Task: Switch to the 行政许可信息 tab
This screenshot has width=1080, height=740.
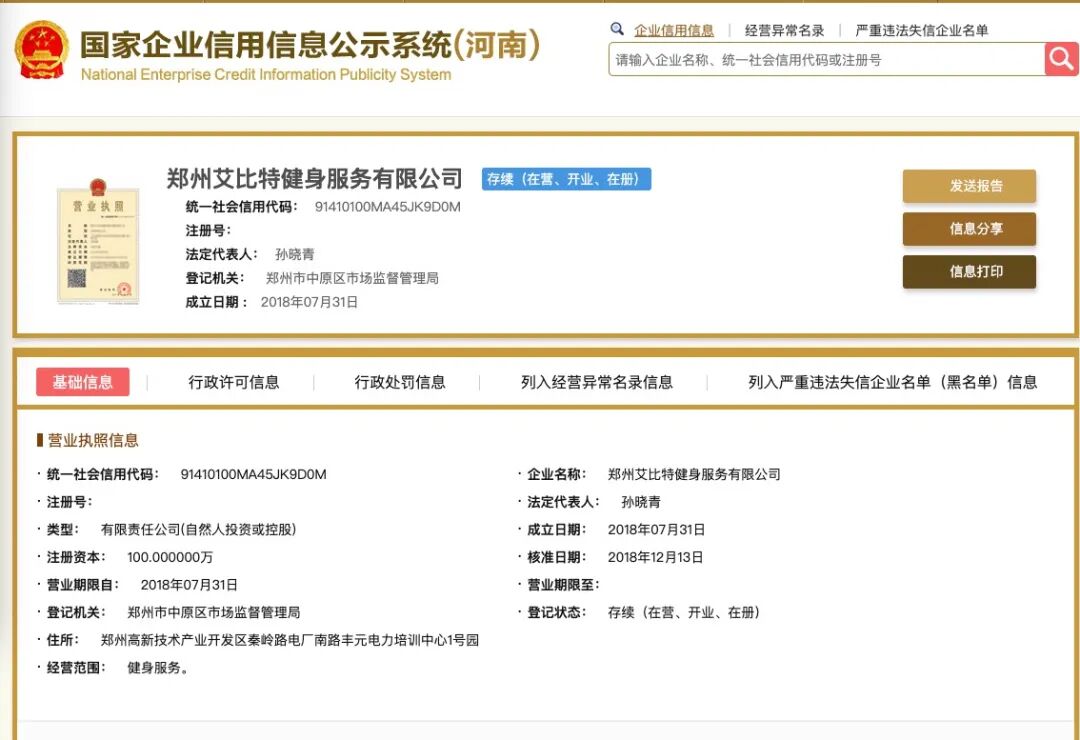Action: pos(233,382)
